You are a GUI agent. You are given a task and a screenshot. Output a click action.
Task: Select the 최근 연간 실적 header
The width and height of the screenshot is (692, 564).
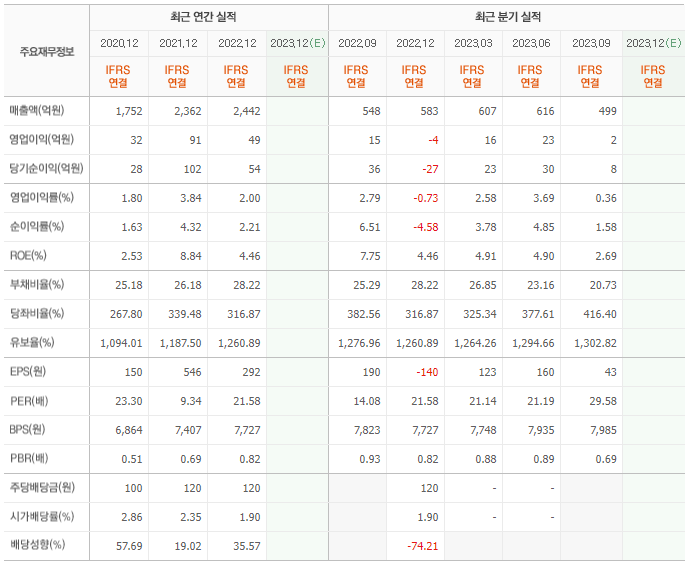203,17
